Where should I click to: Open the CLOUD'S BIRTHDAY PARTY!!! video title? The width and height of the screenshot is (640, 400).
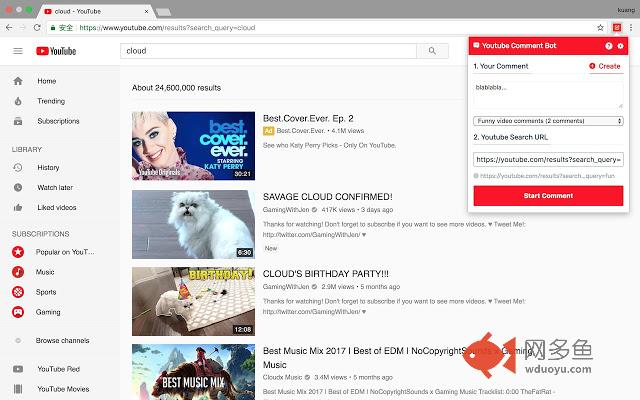tap(326, 274)
